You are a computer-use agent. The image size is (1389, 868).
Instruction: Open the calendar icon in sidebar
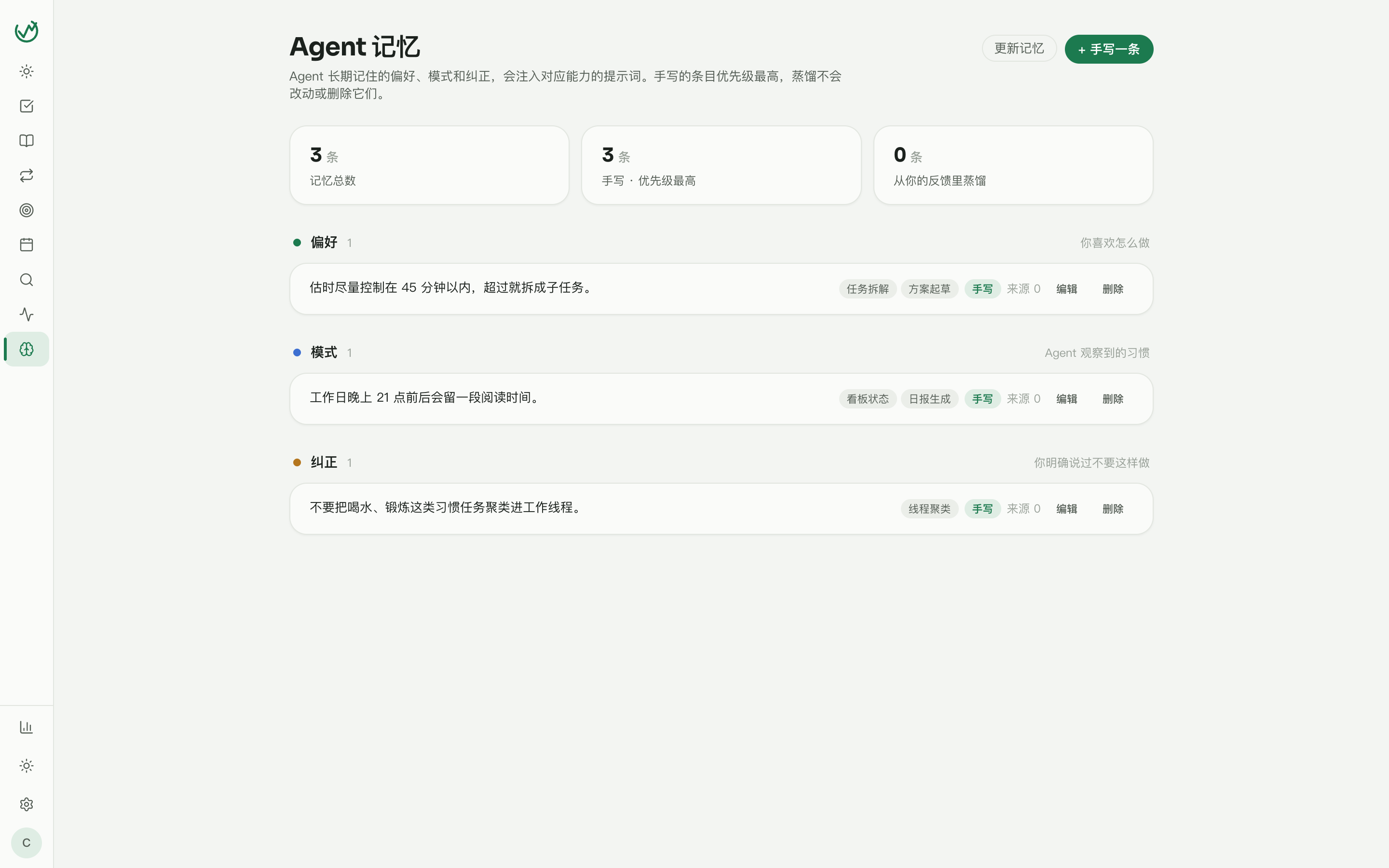pyautogui.click(x=27, y=245)
